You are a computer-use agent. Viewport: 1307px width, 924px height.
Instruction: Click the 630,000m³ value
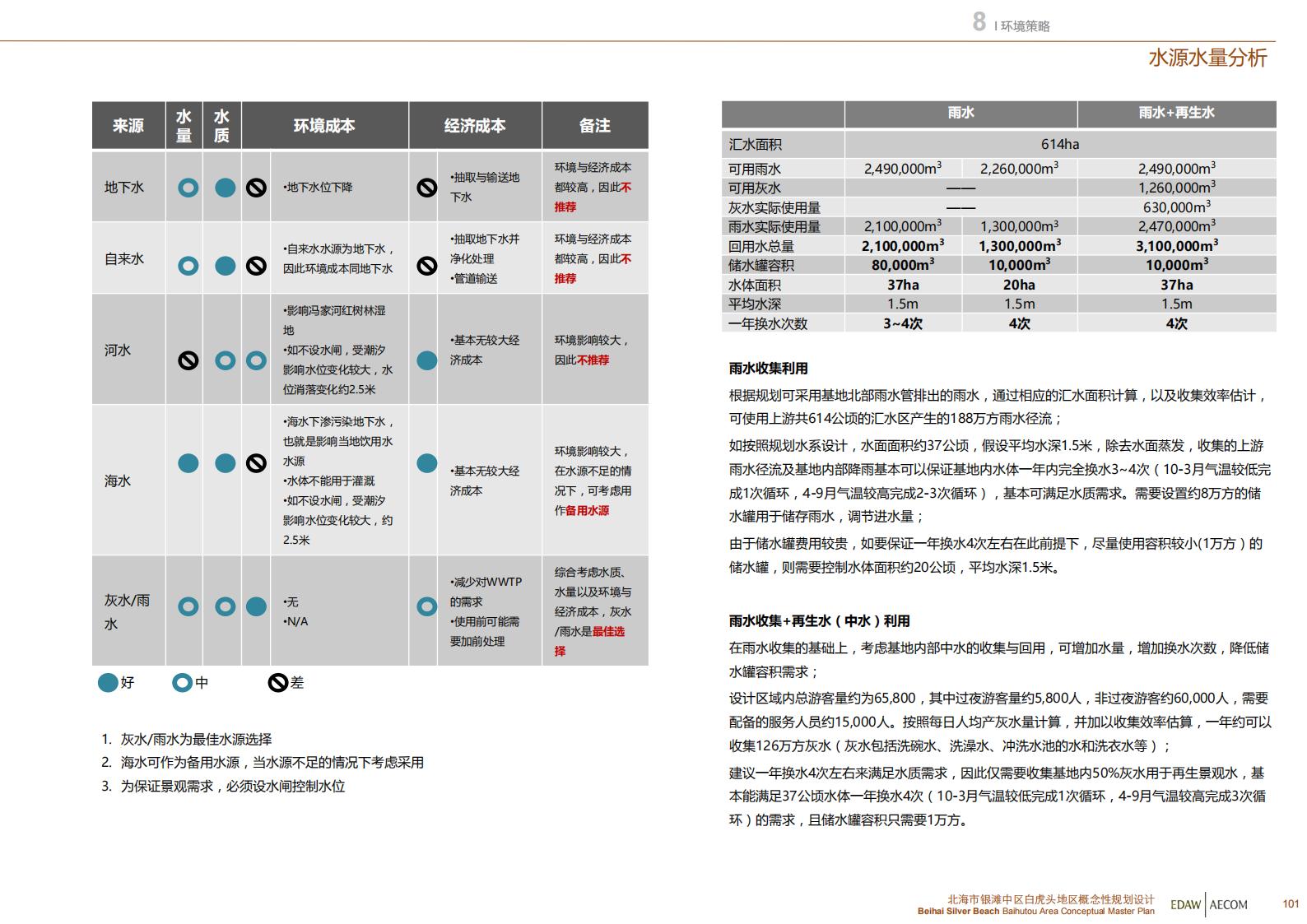click(x=1177, y=207)
